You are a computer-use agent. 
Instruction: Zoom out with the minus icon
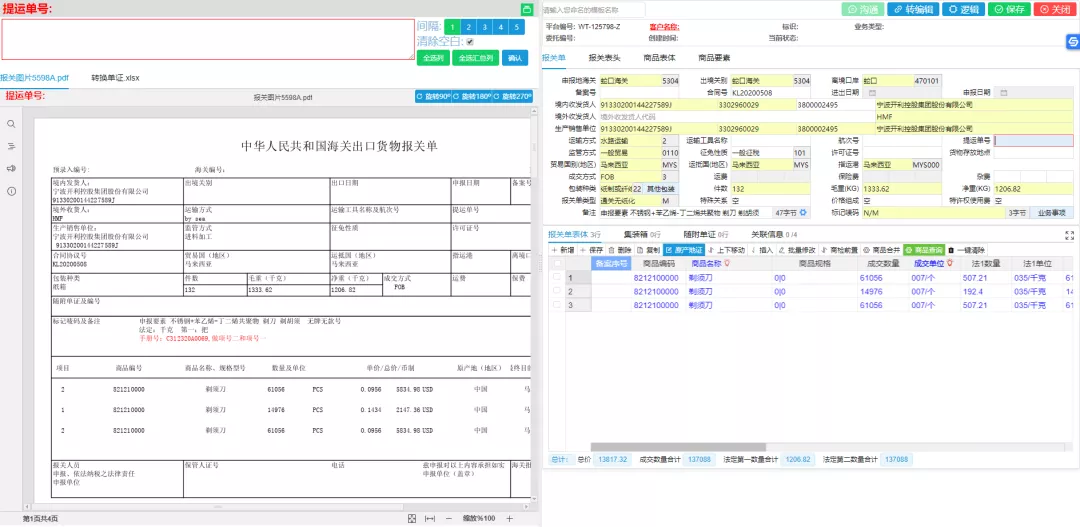click(x=448, y=518)
